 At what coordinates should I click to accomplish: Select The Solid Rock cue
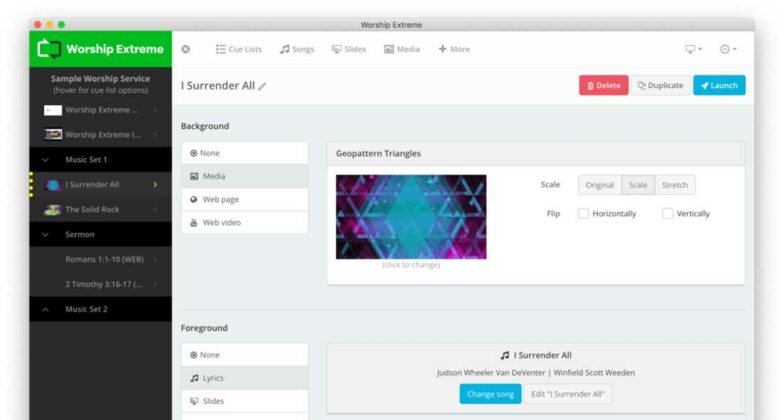pyautogui.click(x=100, y=210)
